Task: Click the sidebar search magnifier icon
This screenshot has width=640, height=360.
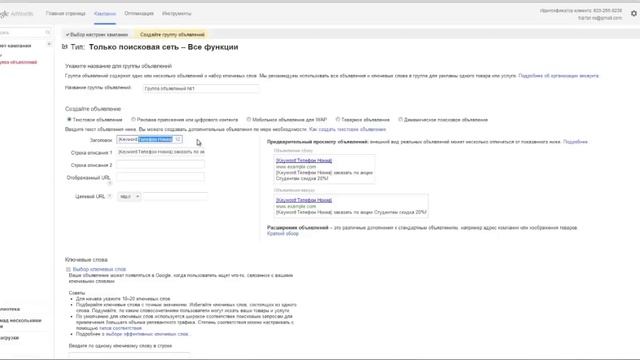Action: point(47,32)
